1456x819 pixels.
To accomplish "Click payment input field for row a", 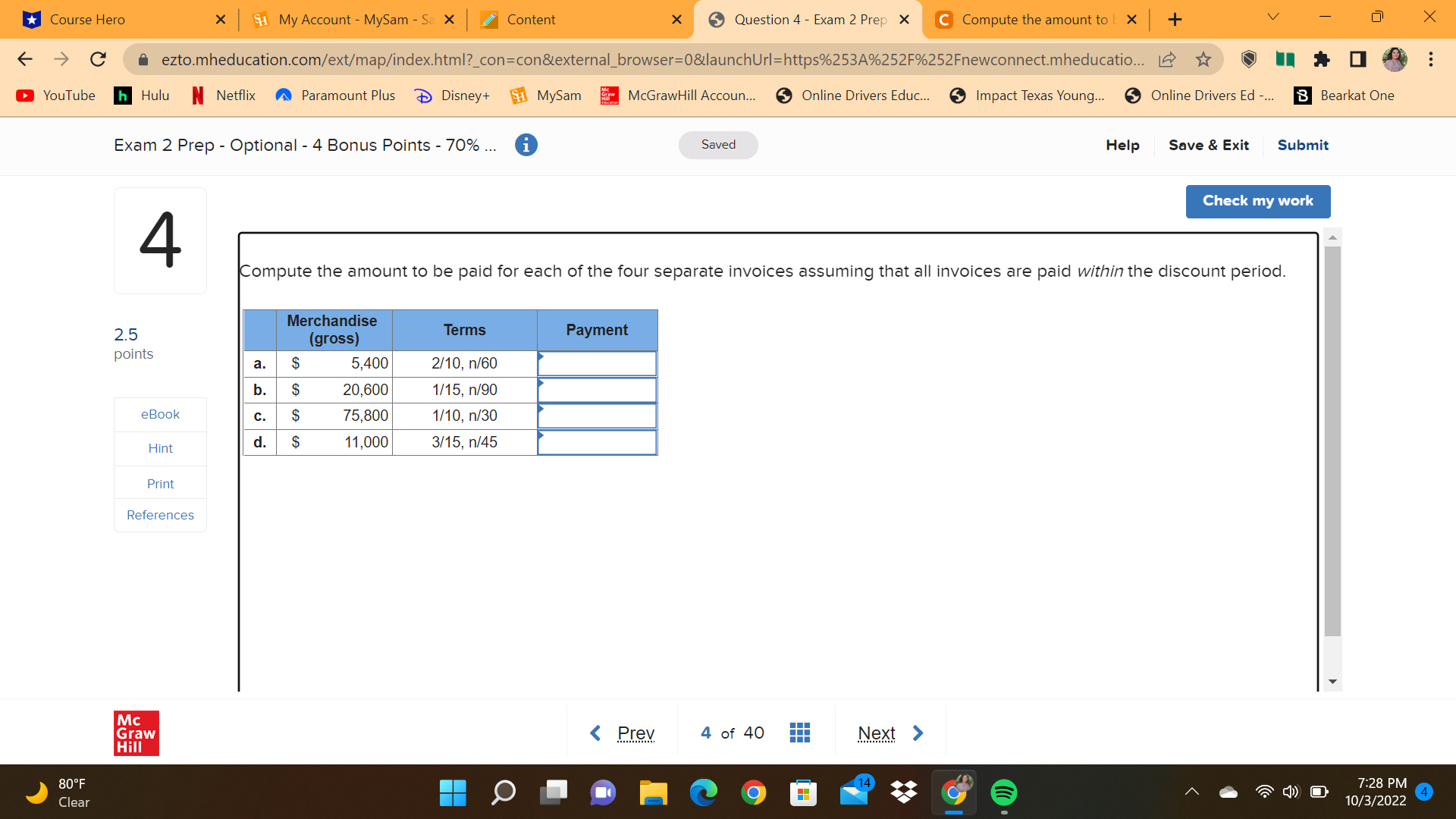I will click(x=597, y=364).
